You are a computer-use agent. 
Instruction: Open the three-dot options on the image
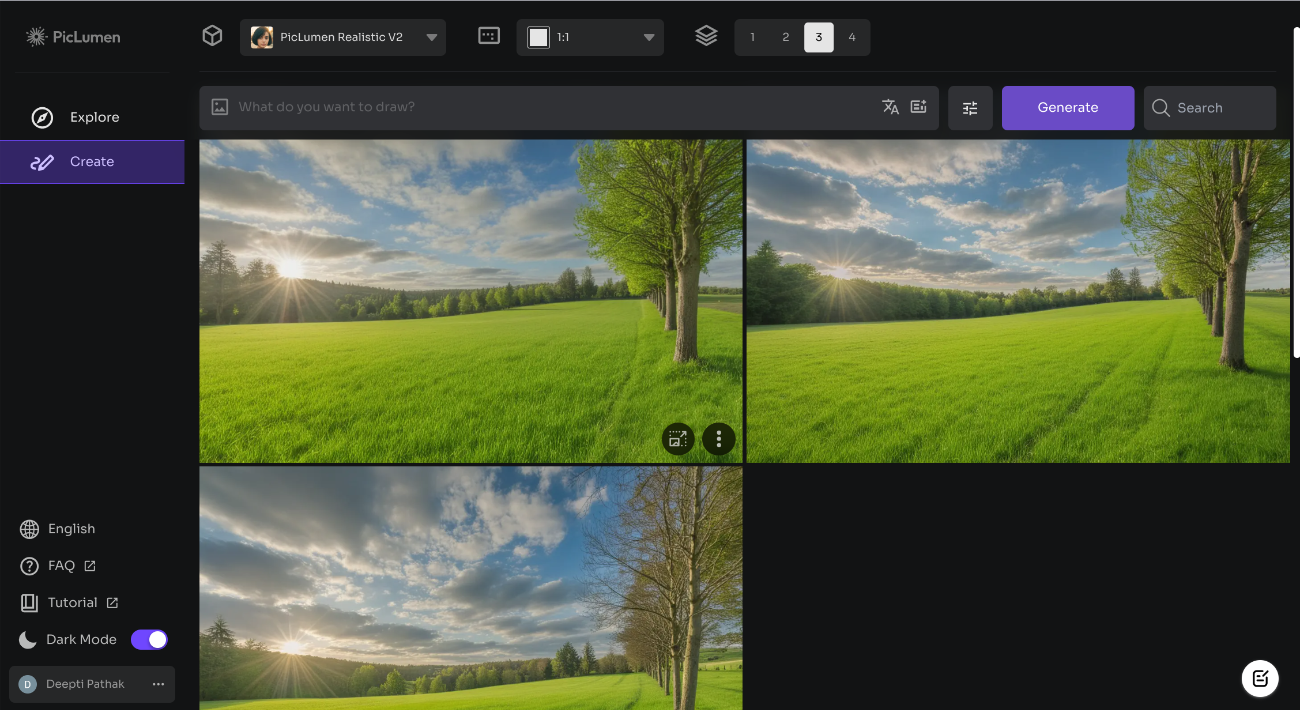[x=718, y=439]
